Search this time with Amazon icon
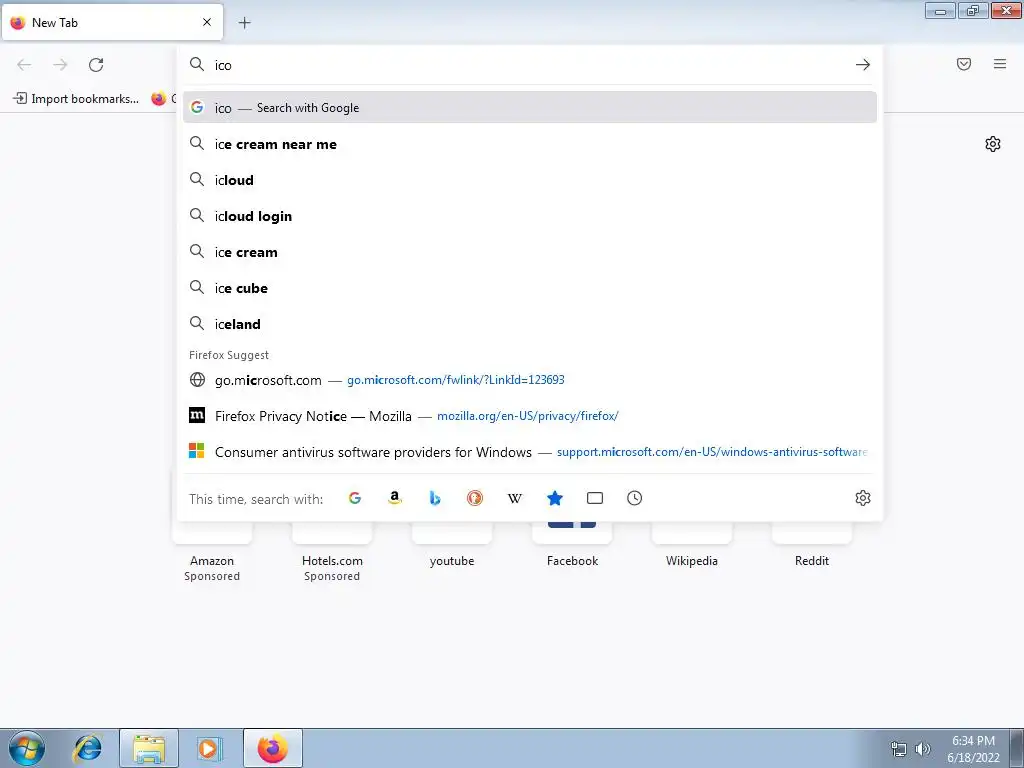 coord(394,498)
